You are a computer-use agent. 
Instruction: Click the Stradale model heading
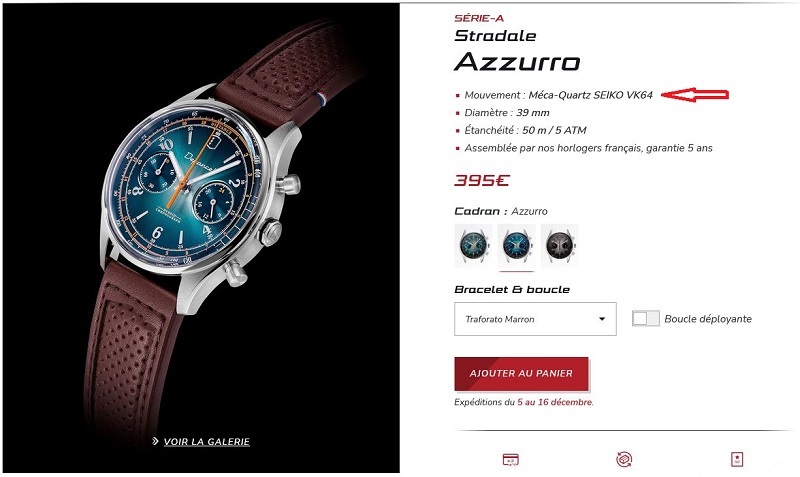coord(495,36)
